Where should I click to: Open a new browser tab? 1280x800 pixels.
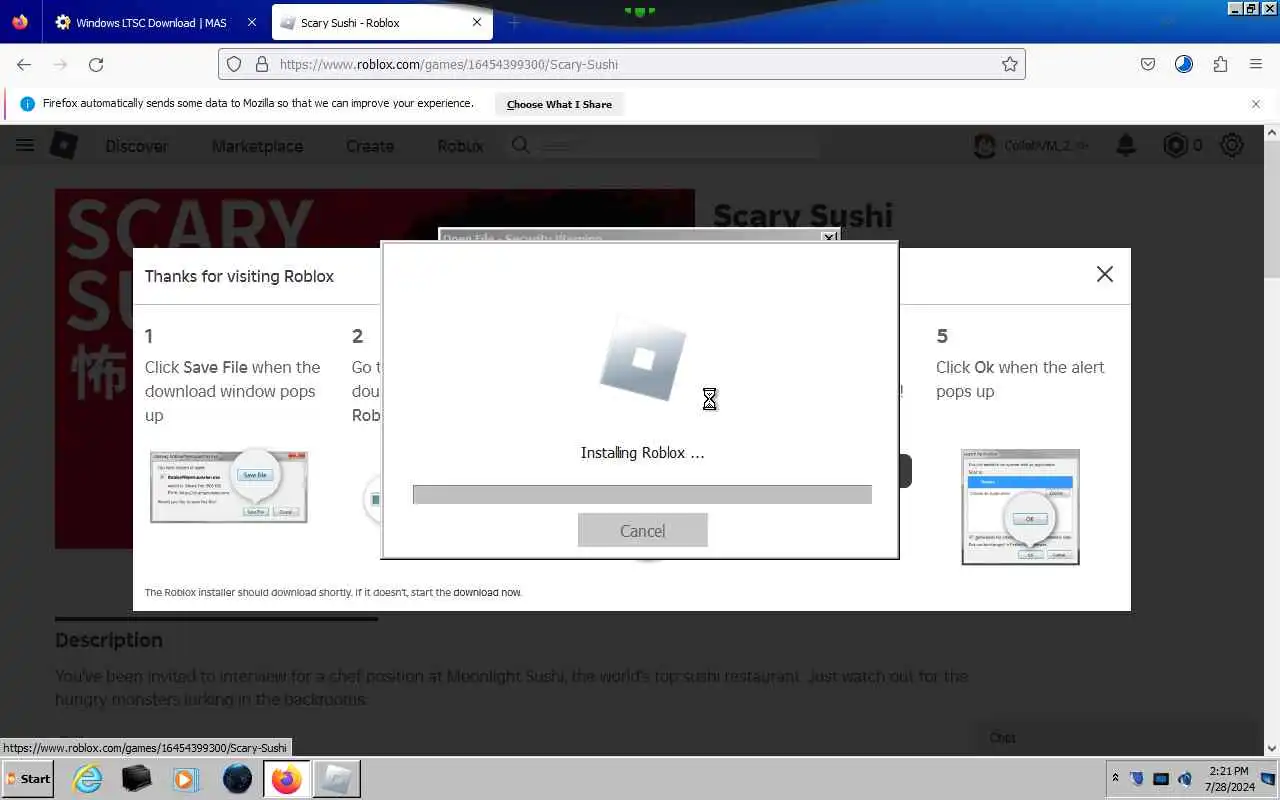(x=514, y=23)
